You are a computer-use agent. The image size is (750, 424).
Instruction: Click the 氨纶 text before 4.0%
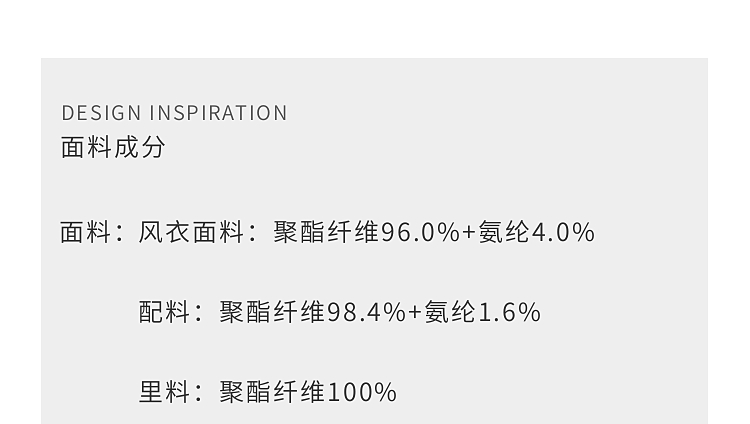coord(504,233)
